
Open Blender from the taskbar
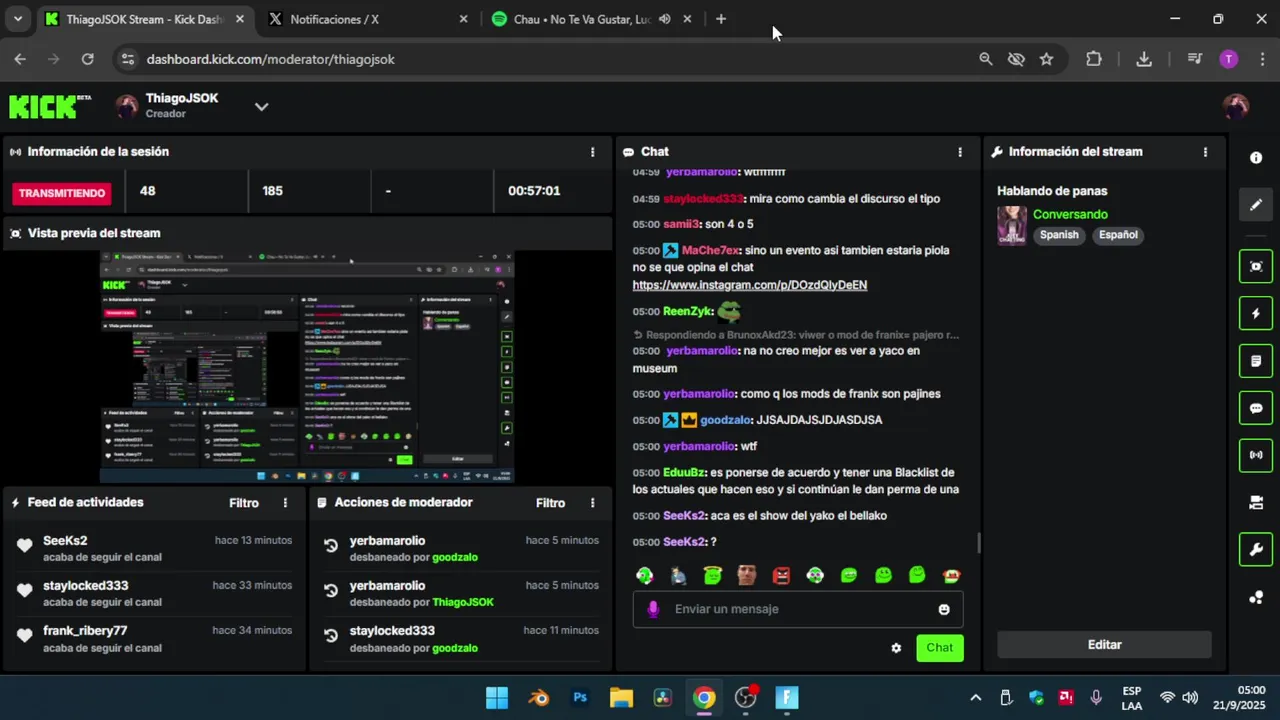pos(539,698)
